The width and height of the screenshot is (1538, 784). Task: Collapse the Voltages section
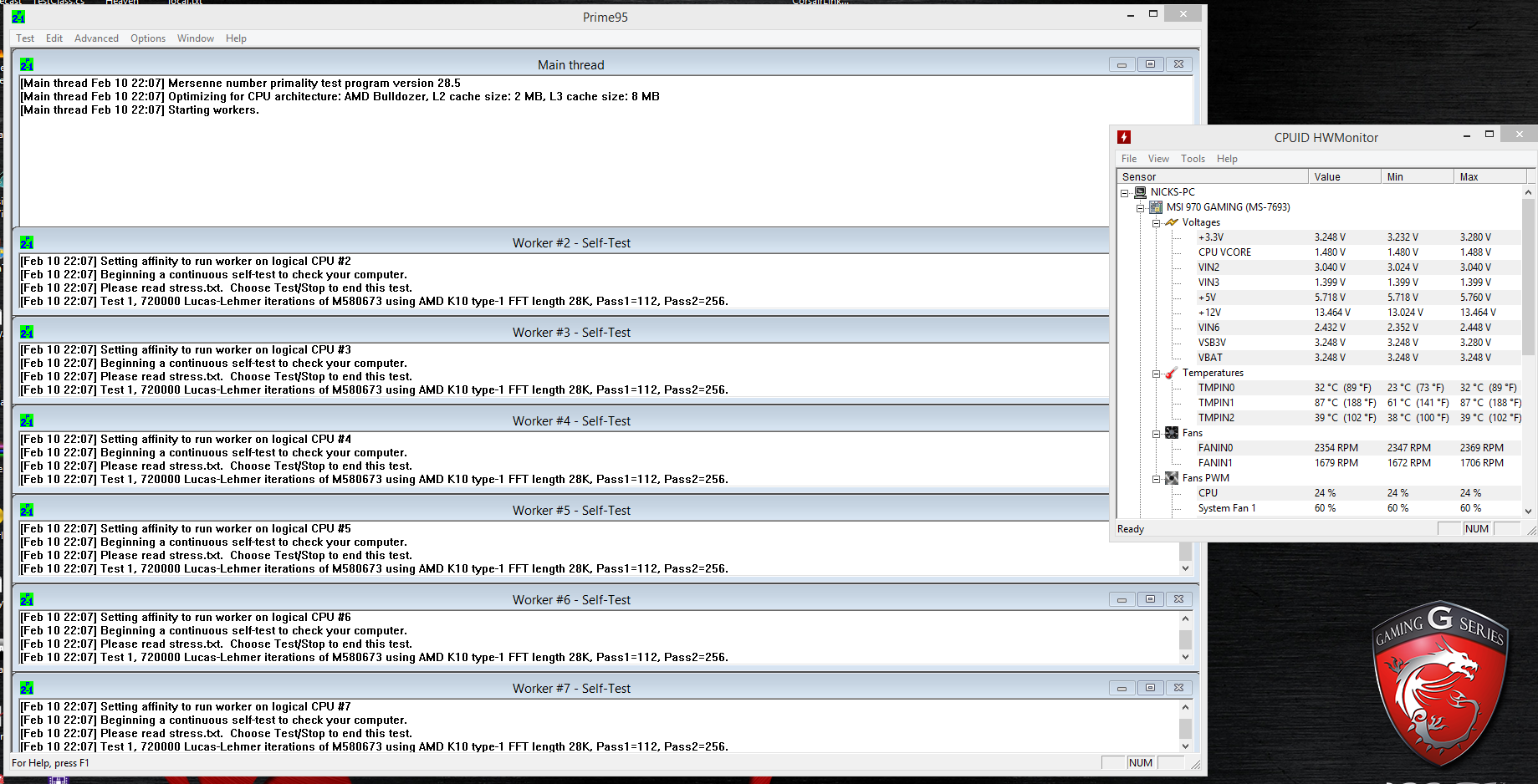point(1156,223)
